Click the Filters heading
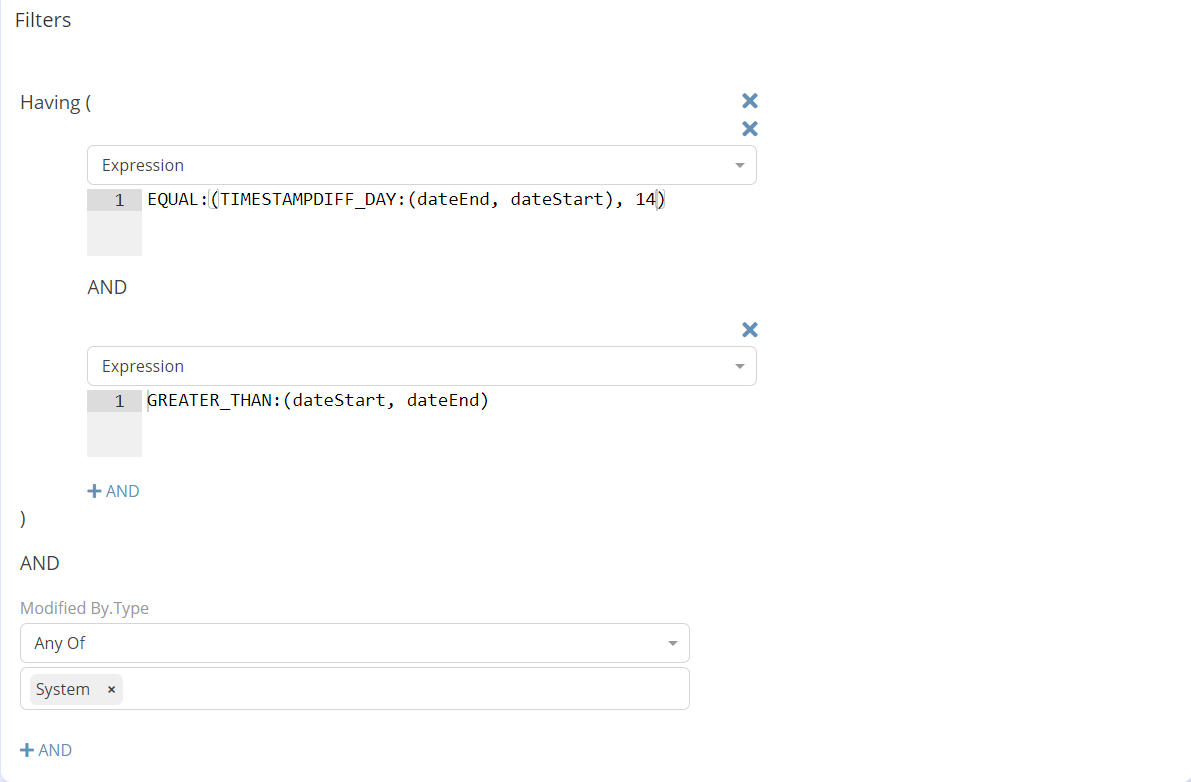The image size is (1191, 782). click(x=43, y=20)
